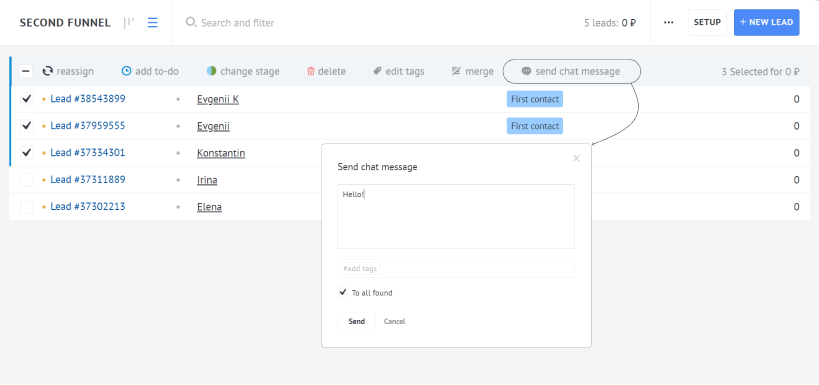Open contact Elena
The image size is (819, 385).
coord(209,207)
